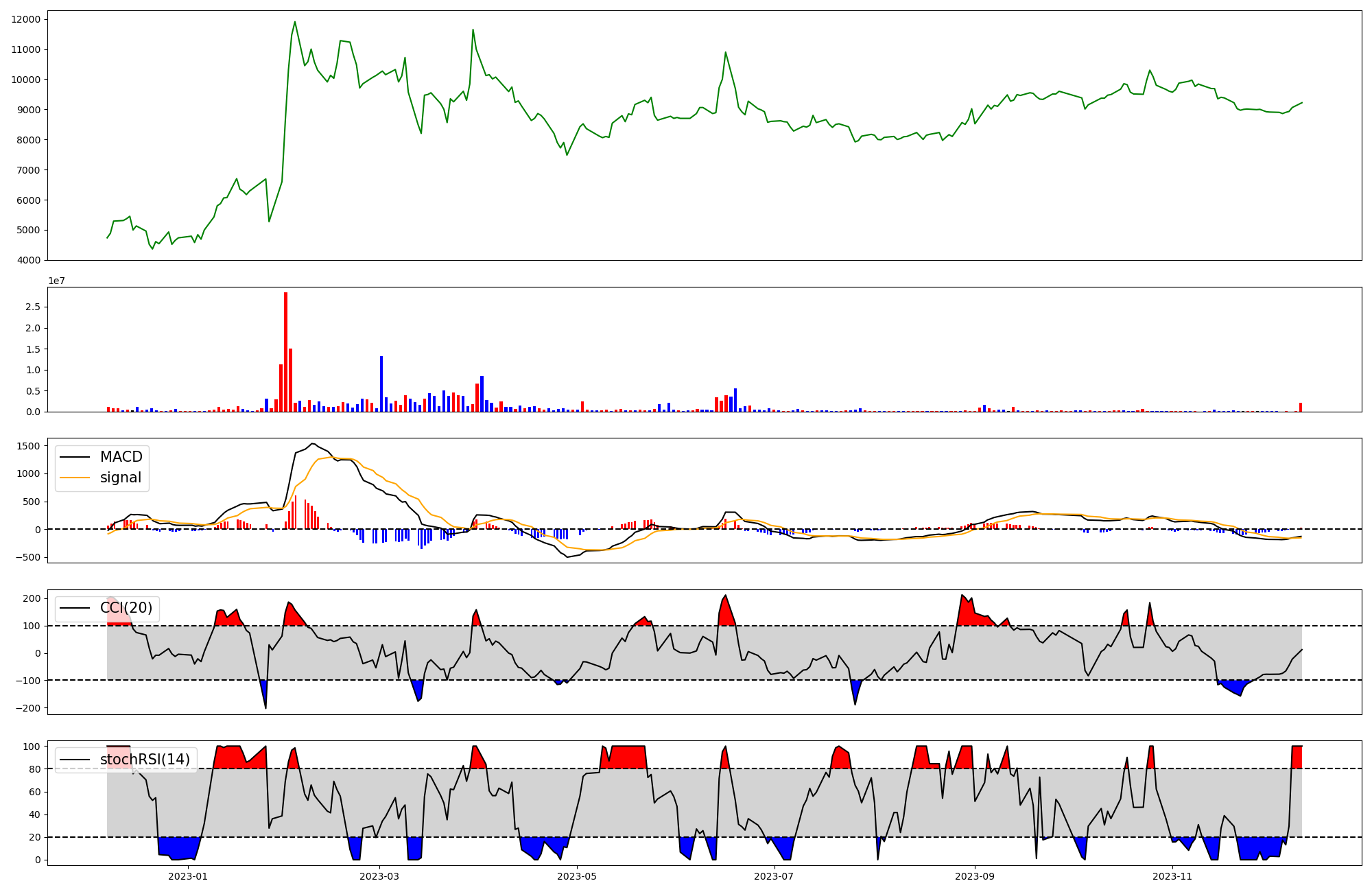This screenshot has width=1372, height=892.
Task: Click the -200 CCI axis tick label
Action: tap(29, 708)
